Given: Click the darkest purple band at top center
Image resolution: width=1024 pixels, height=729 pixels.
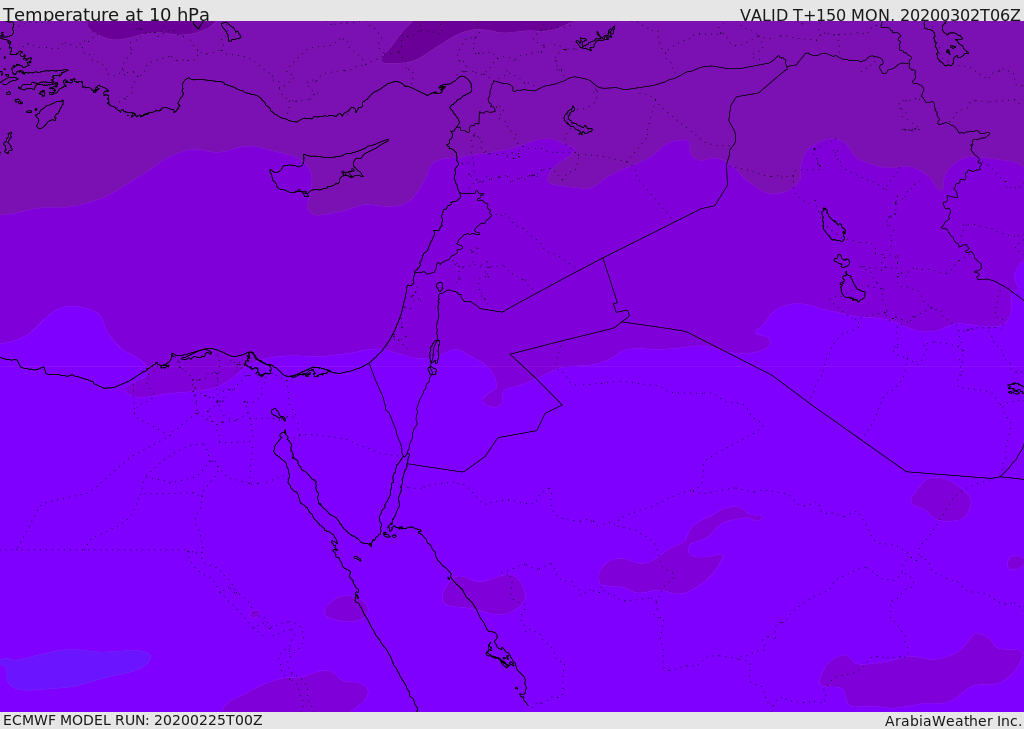Looking at the screenshot, I should pos(470,38).
